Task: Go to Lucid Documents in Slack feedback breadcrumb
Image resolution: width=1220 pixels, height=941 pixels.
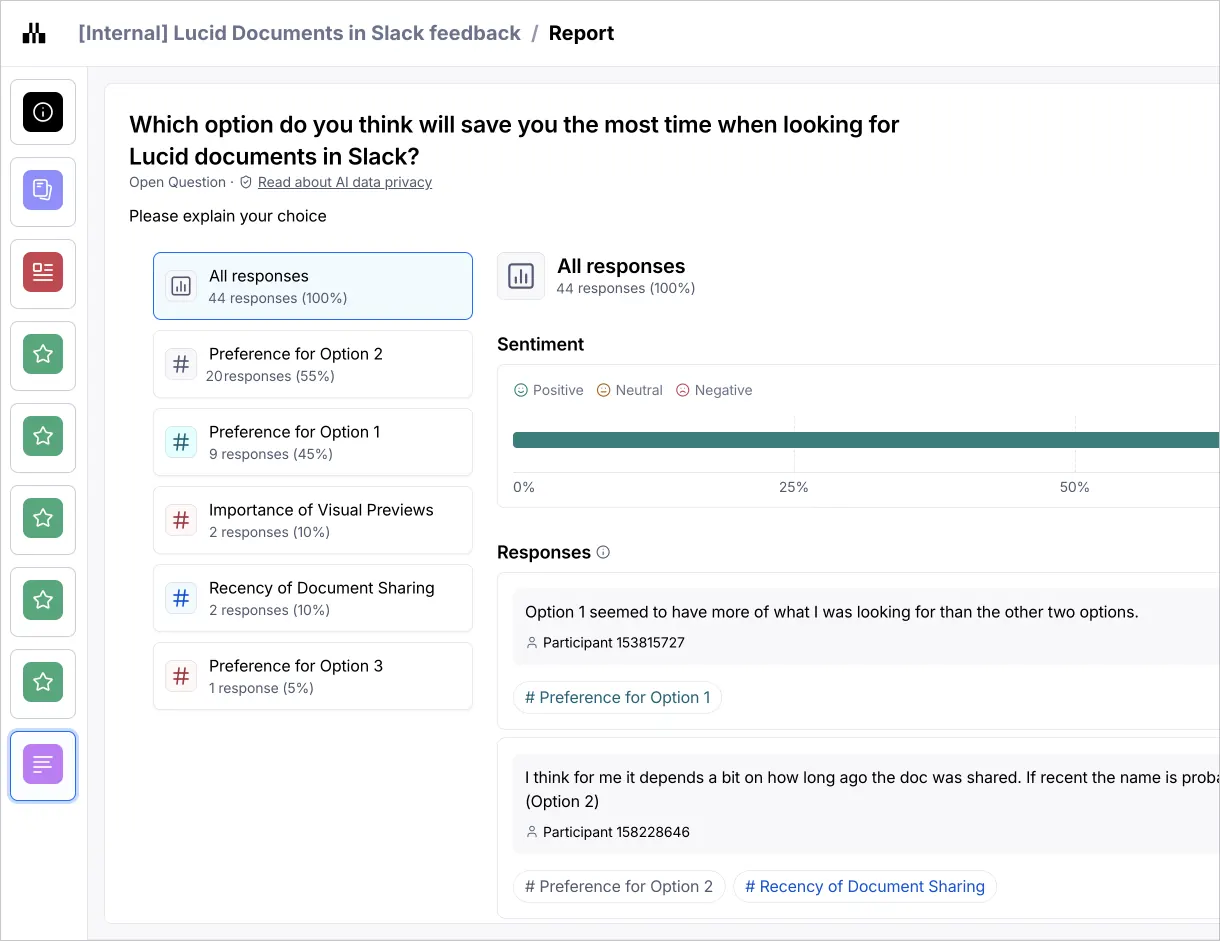Action: 299,33
